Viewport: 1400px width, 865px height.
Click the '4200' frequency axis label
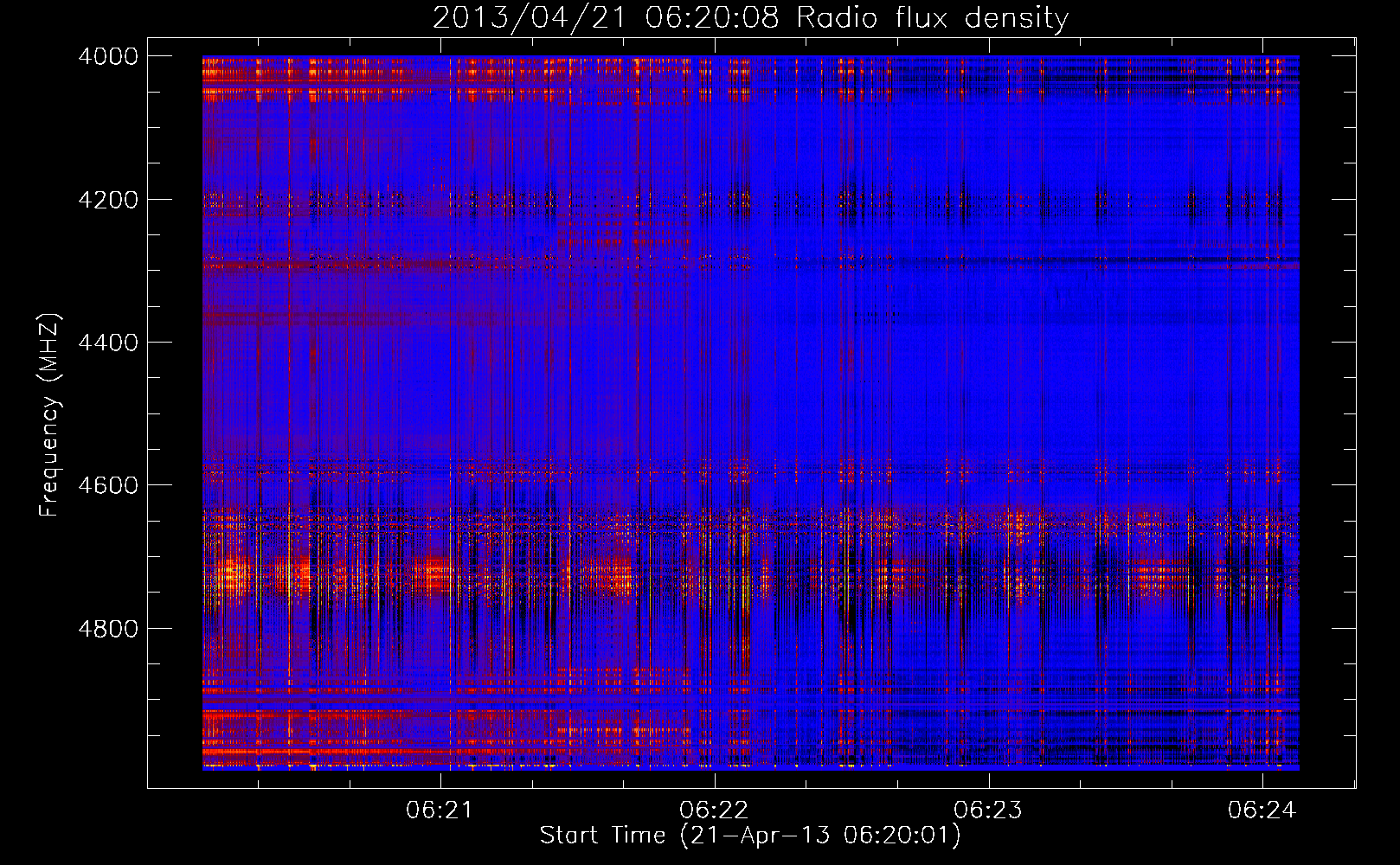coord(108,200)
